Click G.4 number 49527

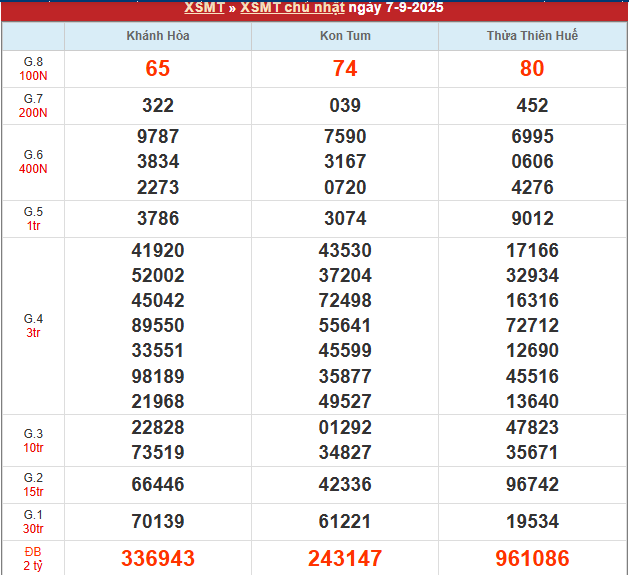(x=345, y=401)
